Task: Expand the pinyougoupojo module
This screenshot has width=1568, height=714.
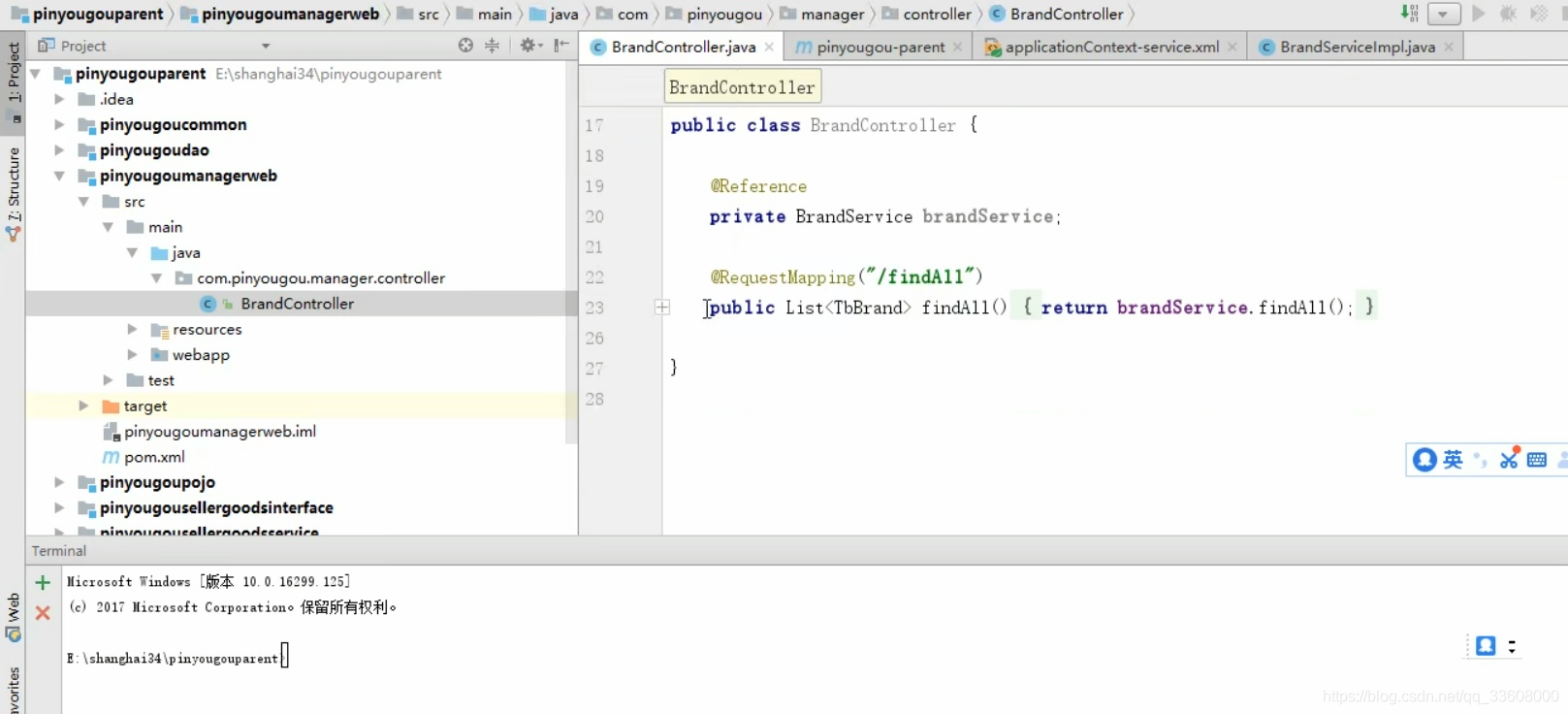Action: coord(59,482)
